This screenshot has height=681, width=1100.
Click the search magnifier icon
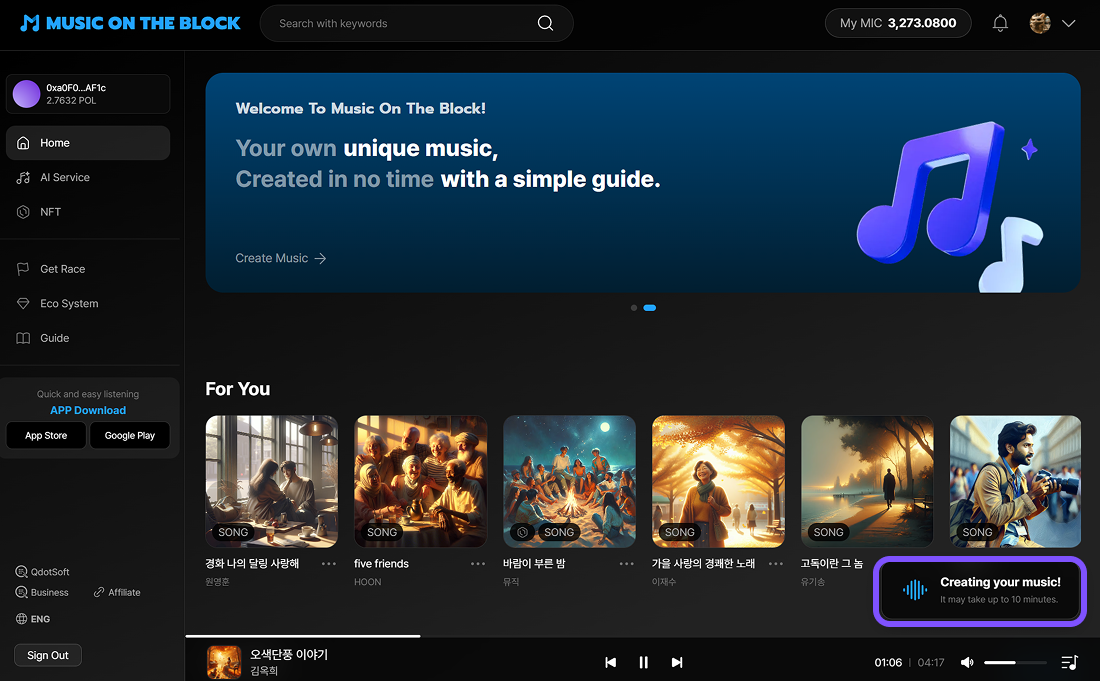545,24
